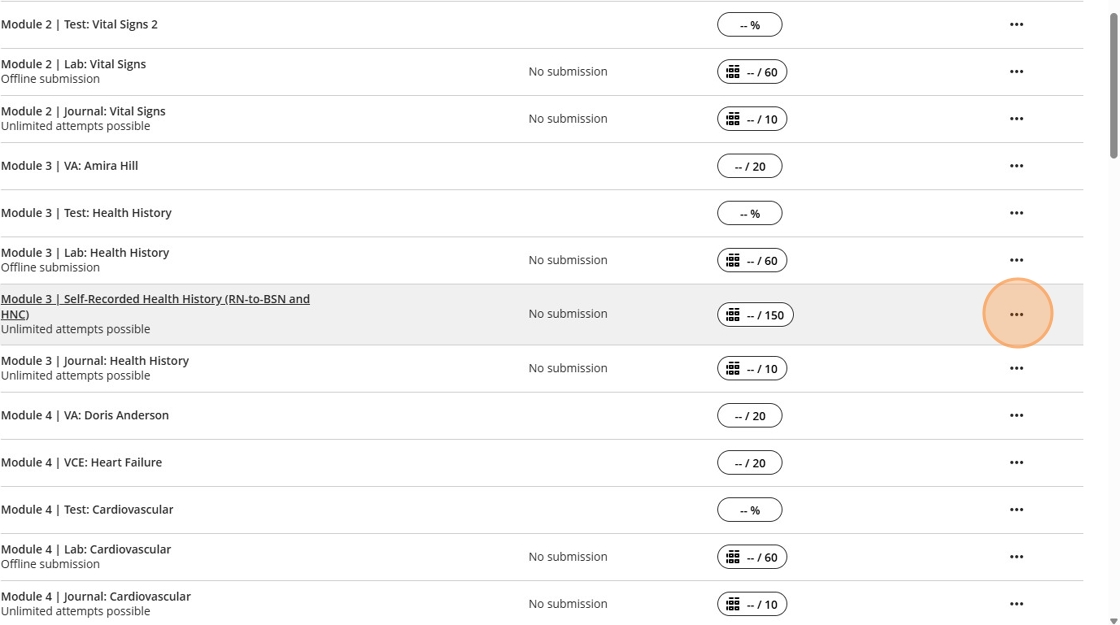This screenshot has height=625, width=1120.
Task: Click percent grade pill for Module 2 Test: Vital Signs 2
Action: click(749, 25)
